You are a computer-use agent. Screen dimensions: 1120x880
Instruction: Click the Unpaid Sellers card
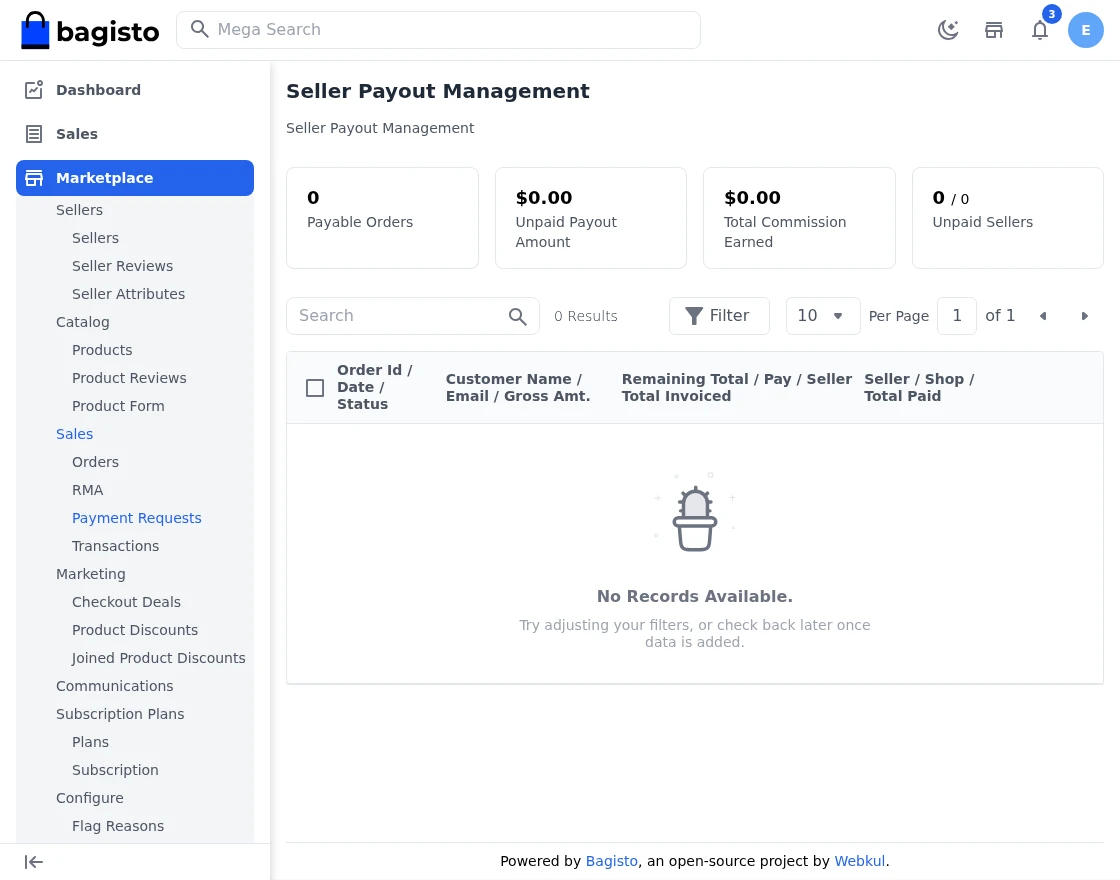coord(1008,218)
